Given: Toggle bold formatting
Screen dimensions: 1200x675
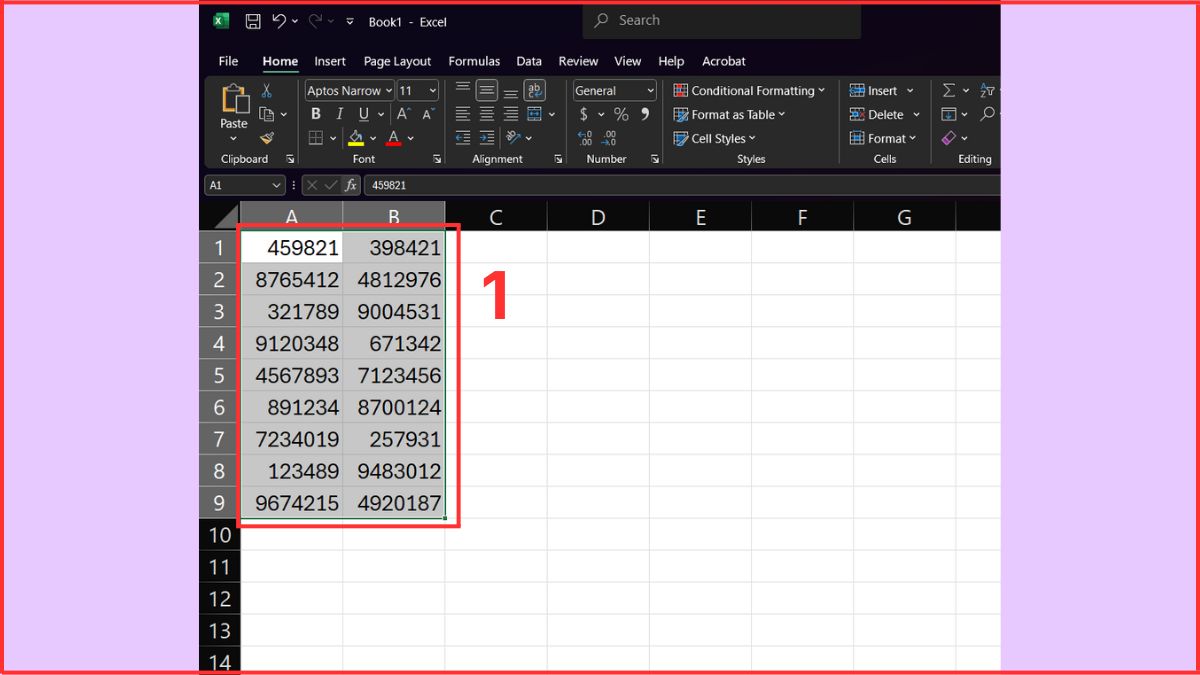Looking at the screenshot, I should pyautogui.click(x=315, y=114).
